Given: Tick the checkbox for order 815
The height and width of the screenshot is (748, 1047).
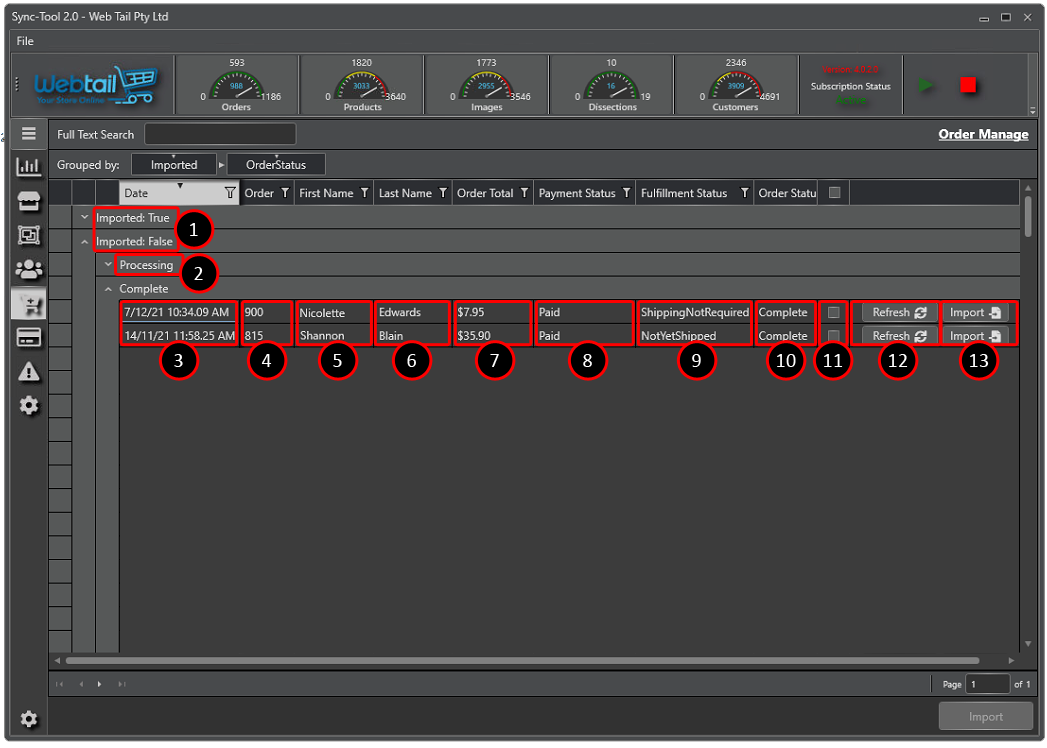Looking at the screenshot, I should [833, 336].
